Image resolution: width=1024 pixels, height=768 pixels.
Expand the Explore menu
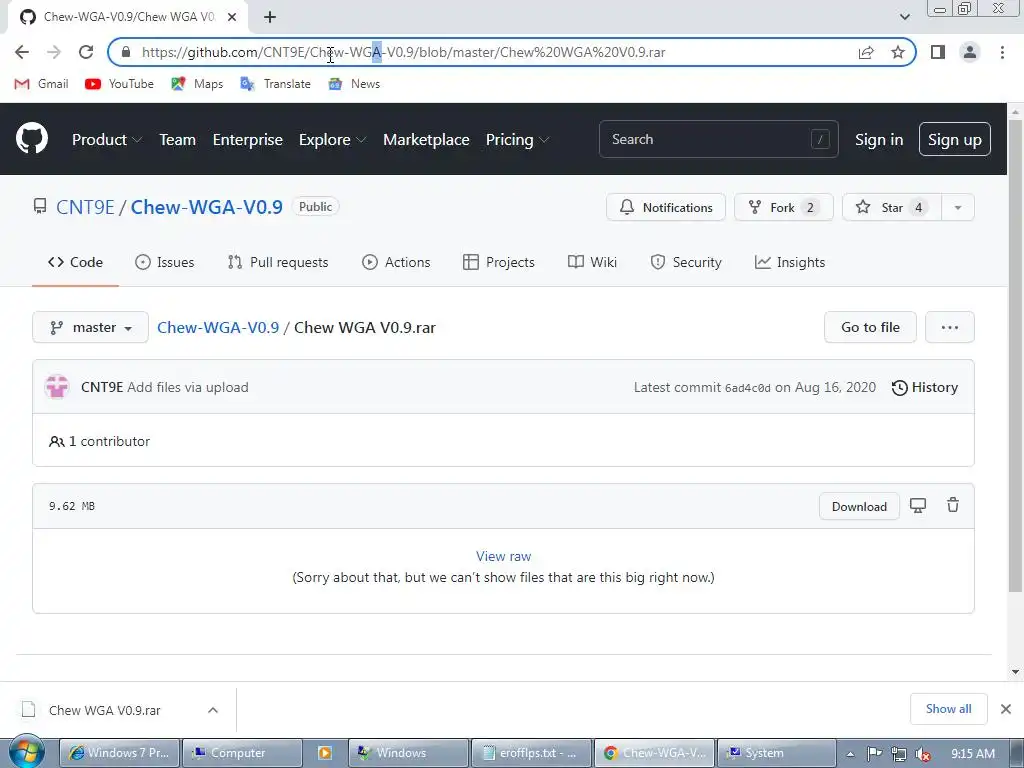click(x=332, y=139)
